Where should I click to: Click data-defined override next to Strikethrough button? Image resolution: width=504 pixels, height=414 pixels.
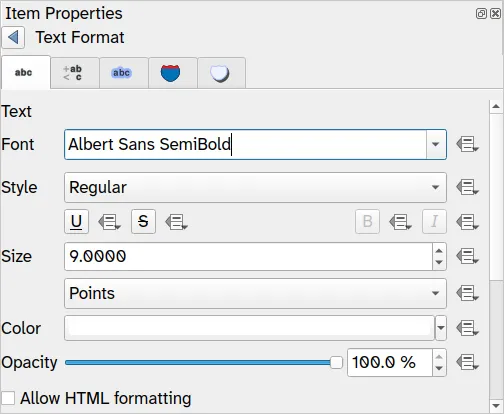click(177, 222)
